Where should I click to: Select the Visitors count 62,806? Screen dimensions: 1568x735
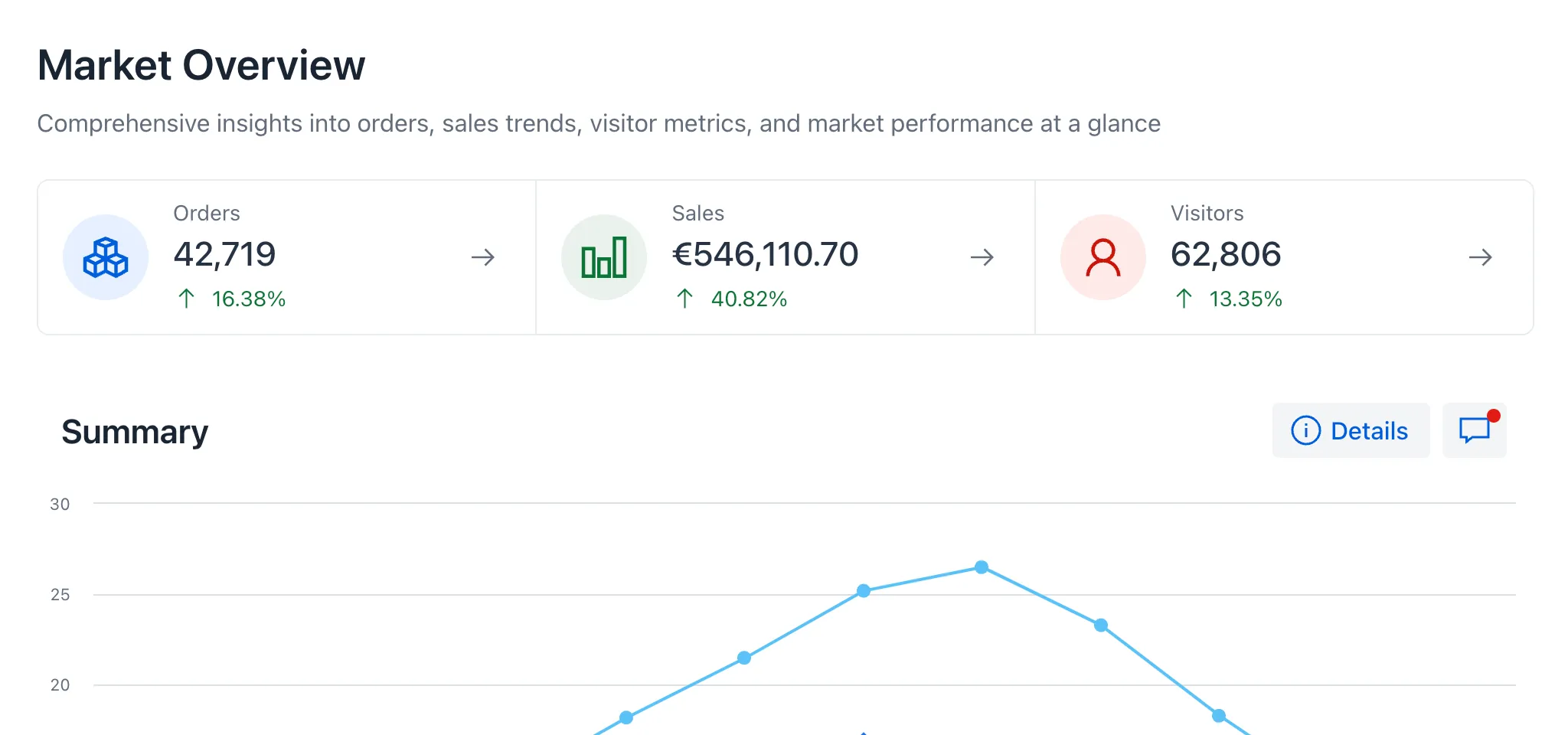click(1226, 255)
